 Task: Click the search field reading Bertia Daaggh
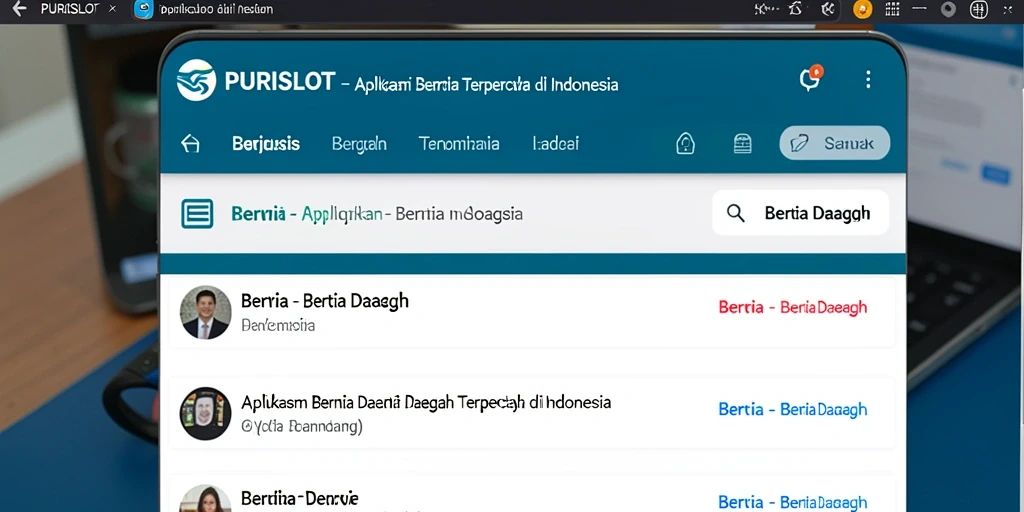point(800,213)
